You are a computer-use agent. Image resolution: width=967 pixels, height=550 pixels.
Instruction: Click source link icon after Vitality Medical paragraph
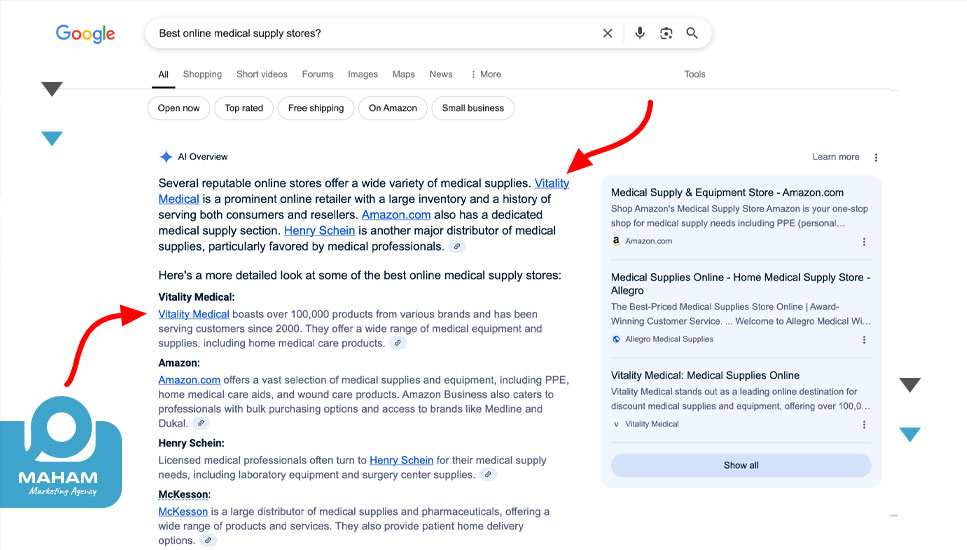click(398, 343)
